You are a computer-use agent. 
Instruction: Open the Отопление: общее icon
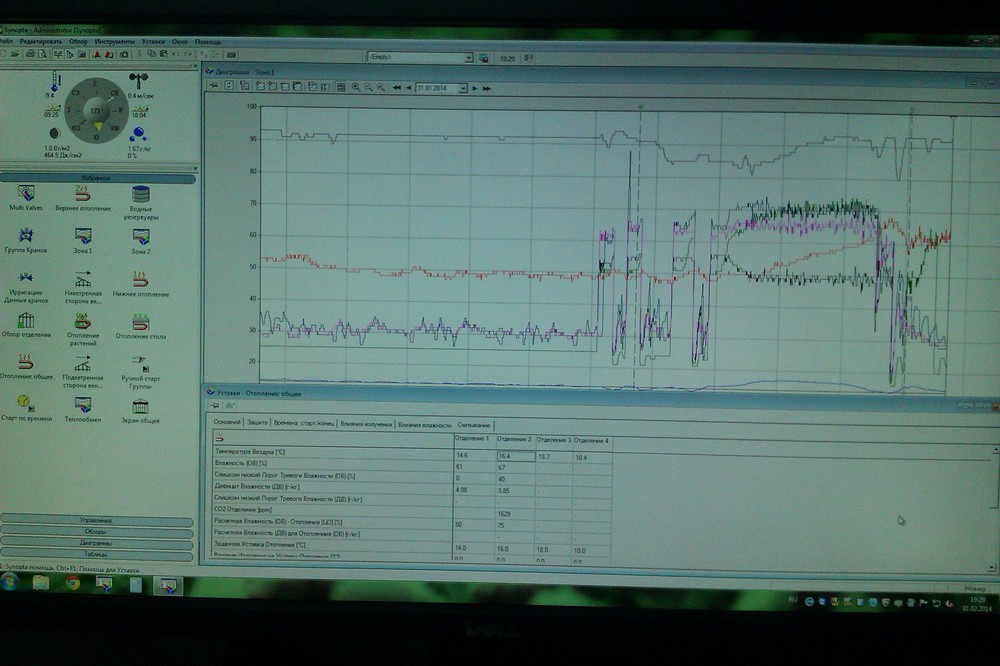pyautogui.click(x=26, y=367)
